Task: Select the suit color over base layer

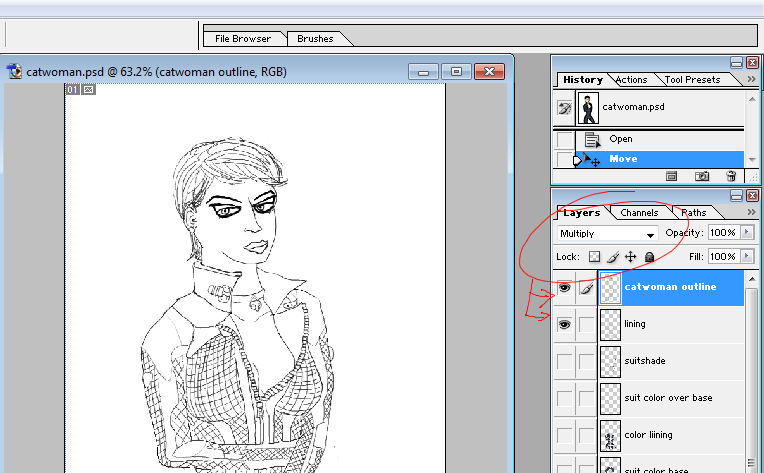Action: [x=668, y=398]
